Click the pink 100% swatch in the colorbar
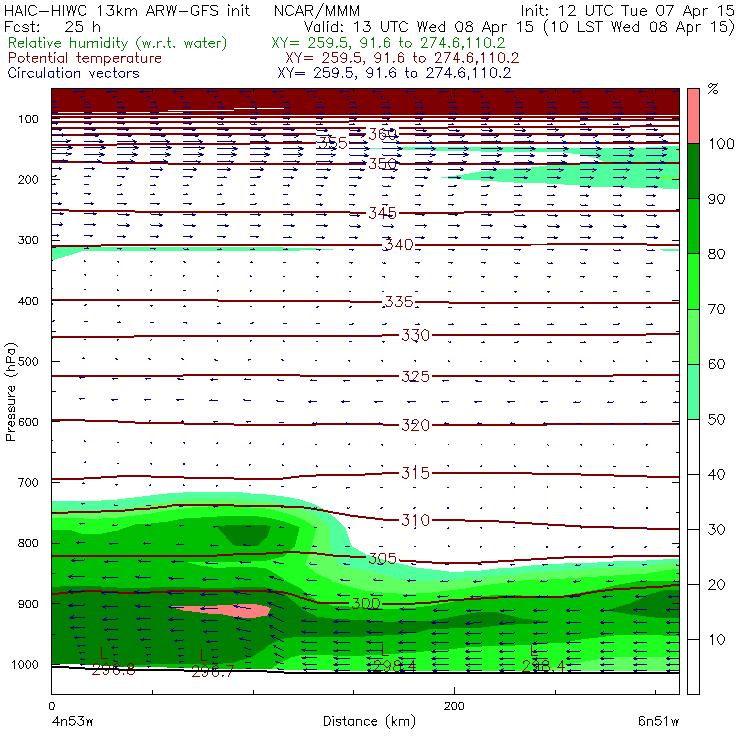This screenshot has height=740, width=740. [693, 116]
